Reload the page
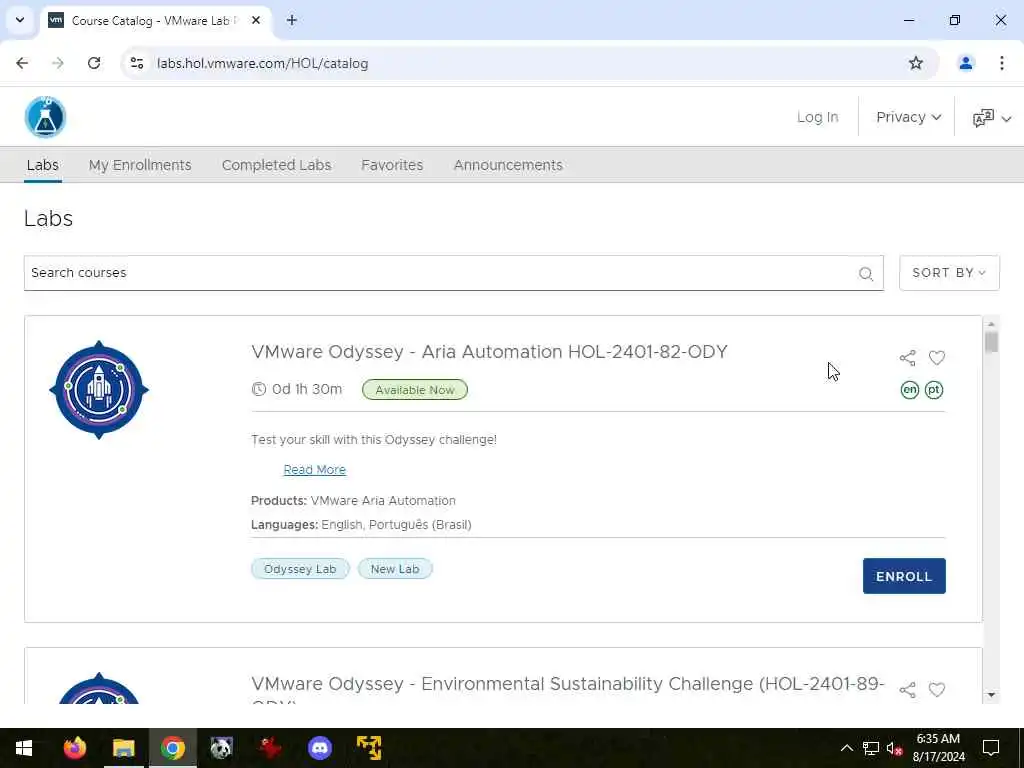The height and width of the screenshot is (768, 1024). 94,63
